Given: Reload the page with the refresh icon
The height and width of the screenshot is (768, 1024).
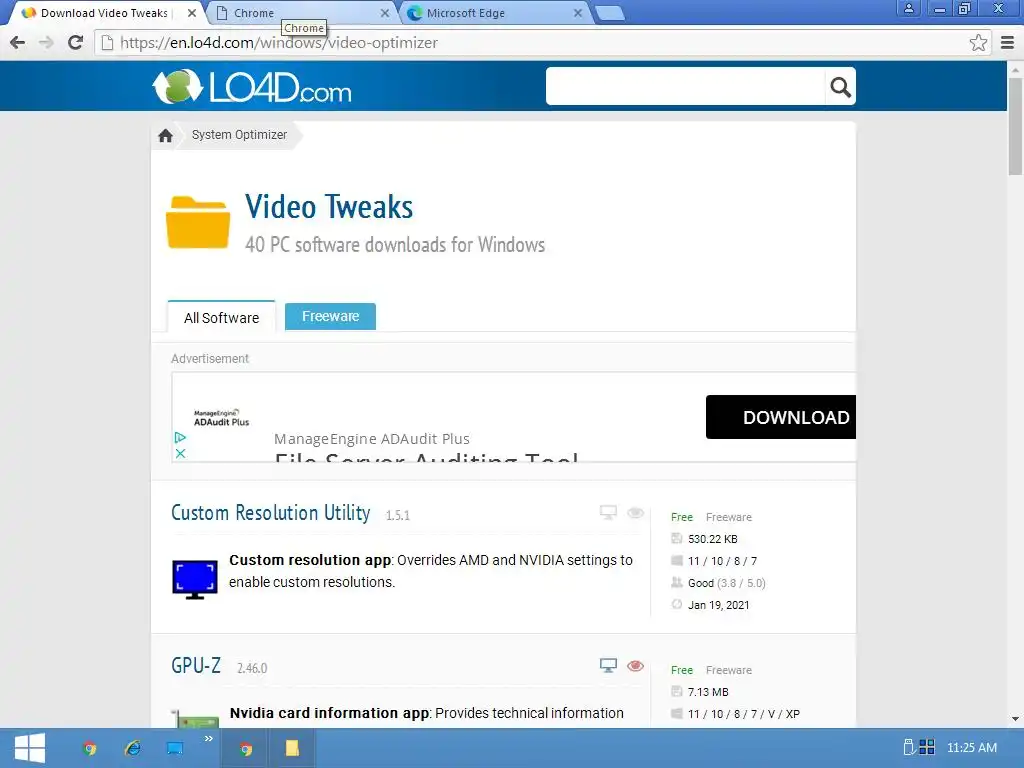Looking at the screenshot, I should tap(76, 42).
